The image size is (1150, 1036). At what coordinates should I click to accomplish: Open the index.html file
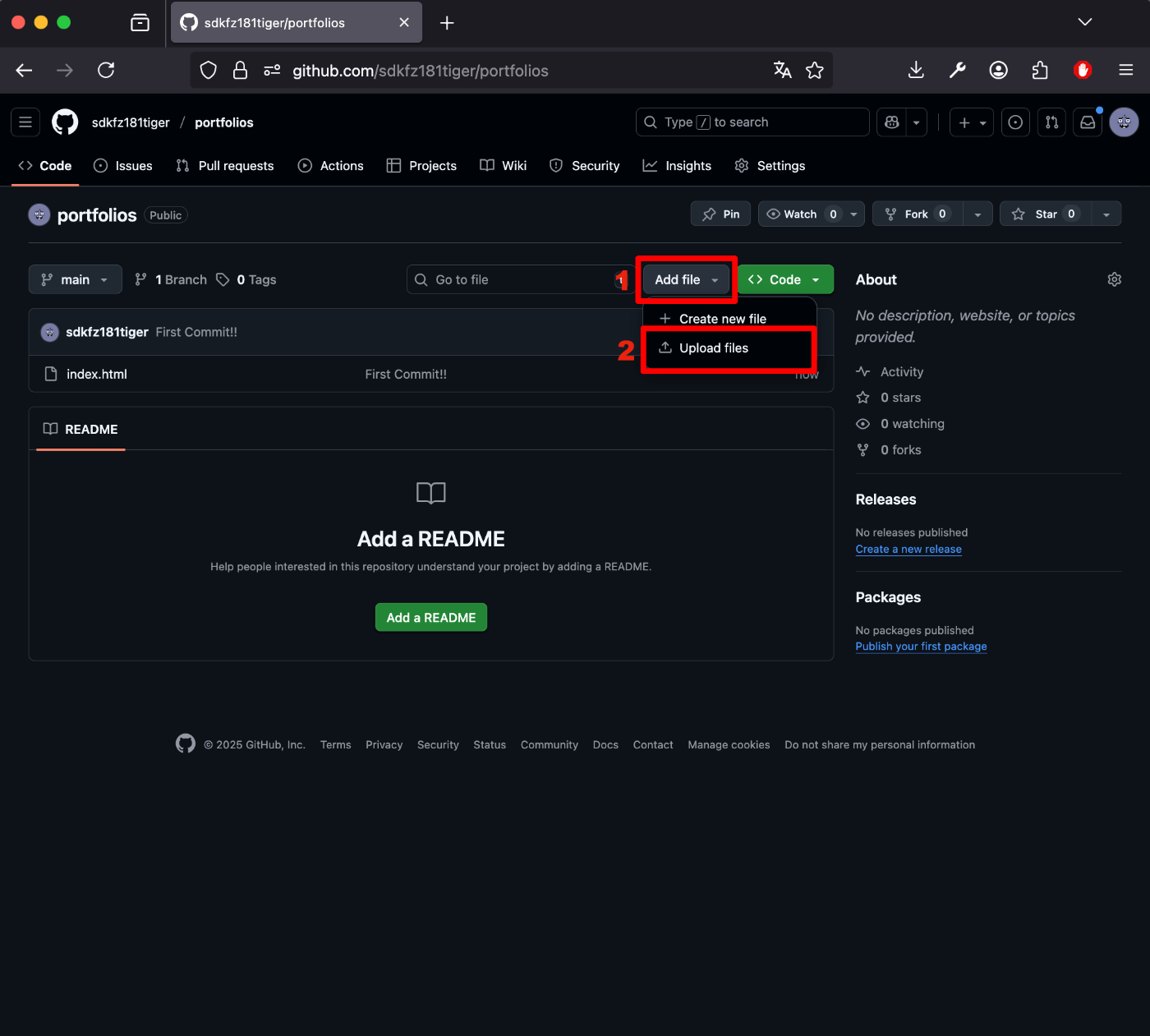click(97, 375)
